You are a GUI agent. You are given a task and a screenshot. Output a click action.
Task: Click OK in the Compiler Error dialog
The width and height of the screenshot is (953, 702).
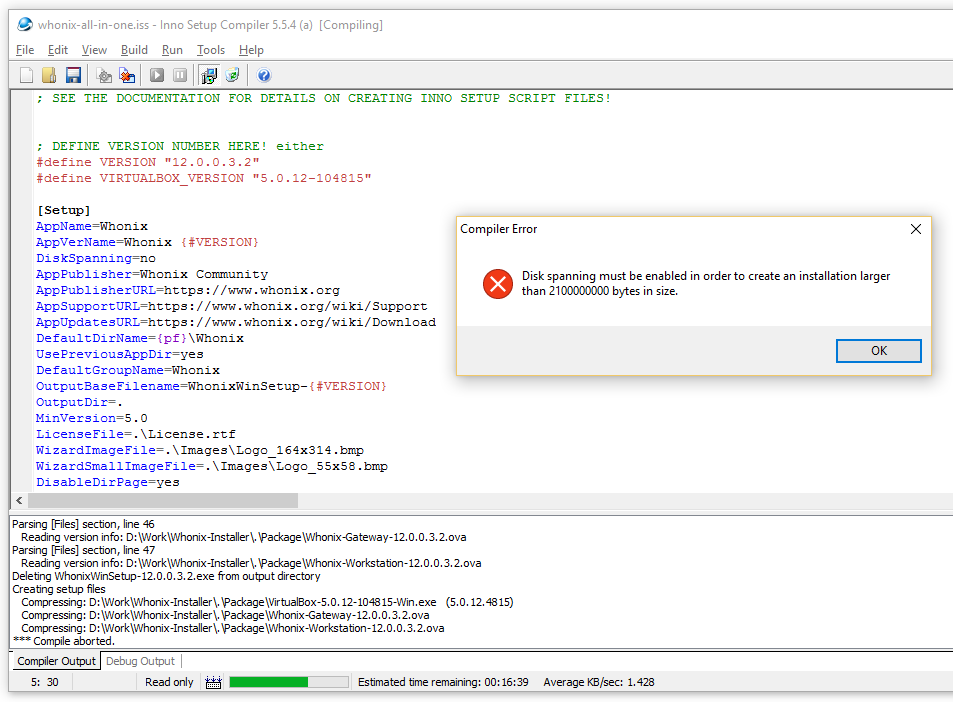pos(878,351)
